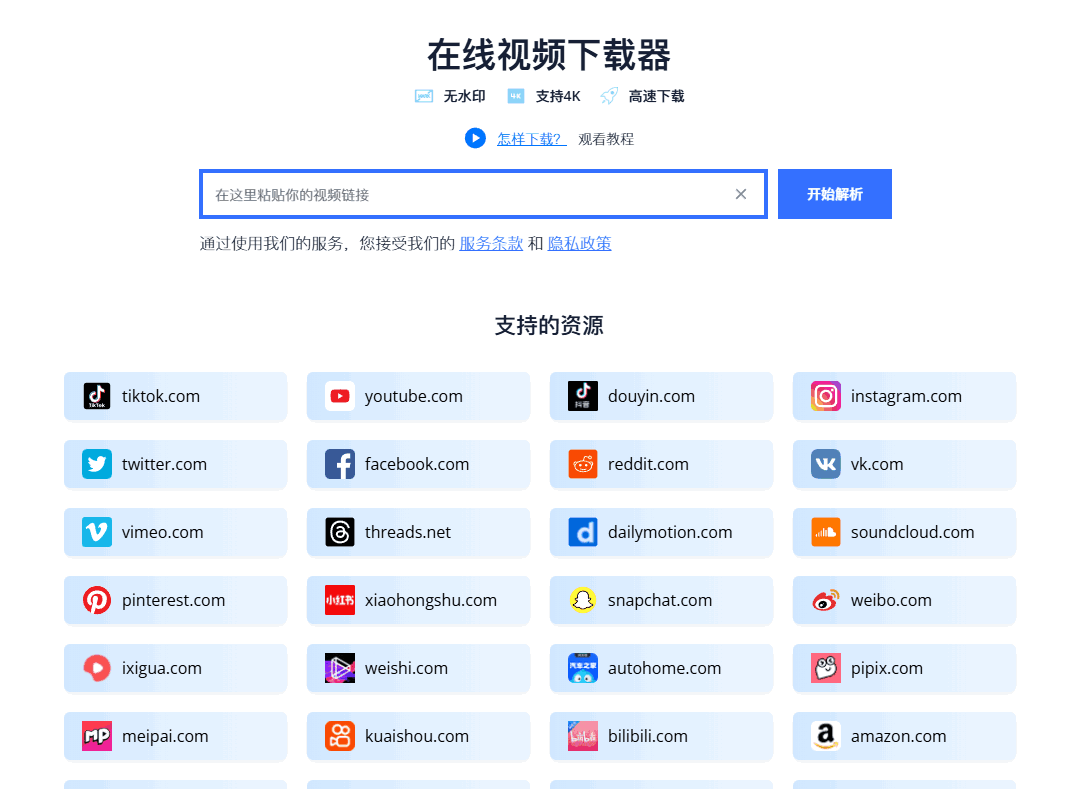Click the 开始解析 button

pyautogui.click(x=835, y=194)
